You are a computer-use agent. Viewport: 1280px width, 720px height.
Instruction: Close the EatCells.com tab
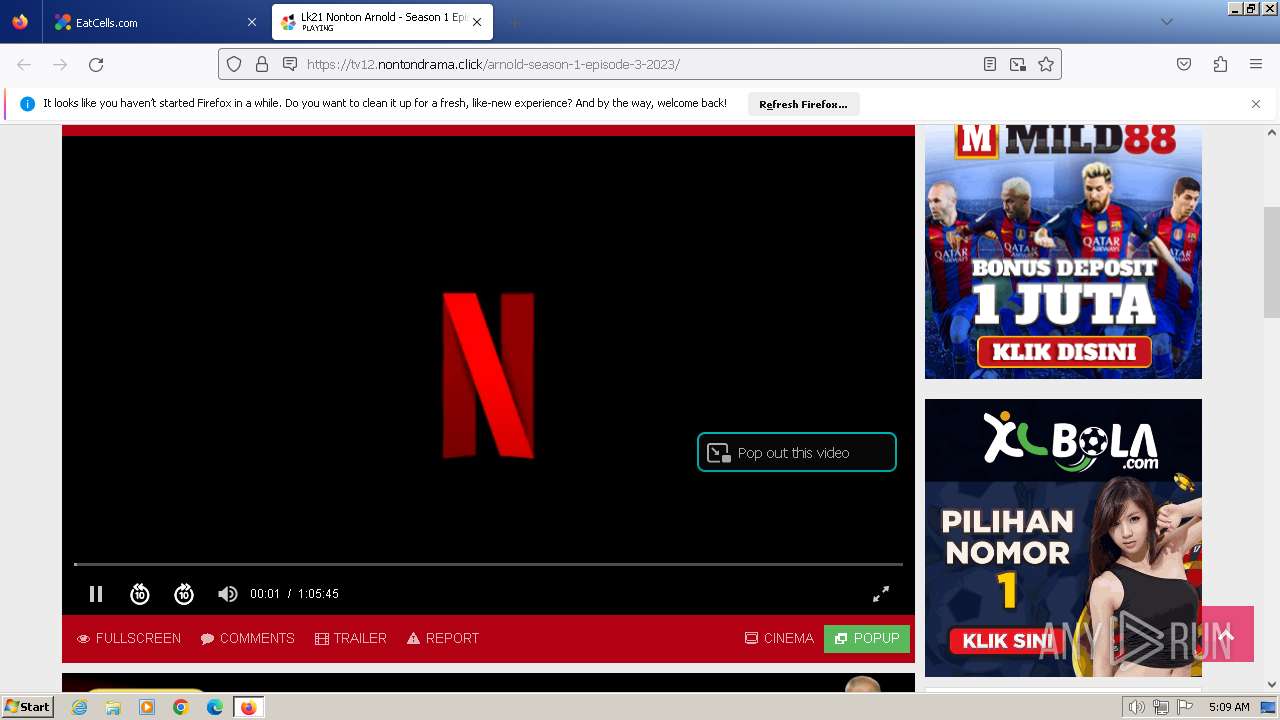coord(251,22)
